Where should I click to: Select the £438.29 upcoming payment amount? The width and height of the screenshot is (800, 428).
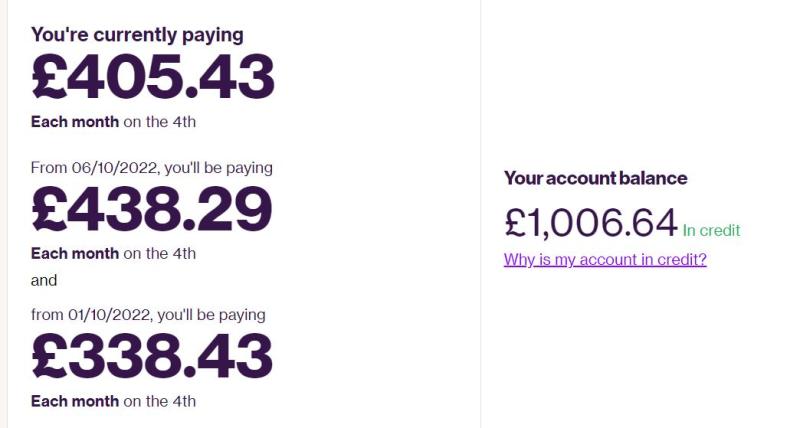(152, 209)
